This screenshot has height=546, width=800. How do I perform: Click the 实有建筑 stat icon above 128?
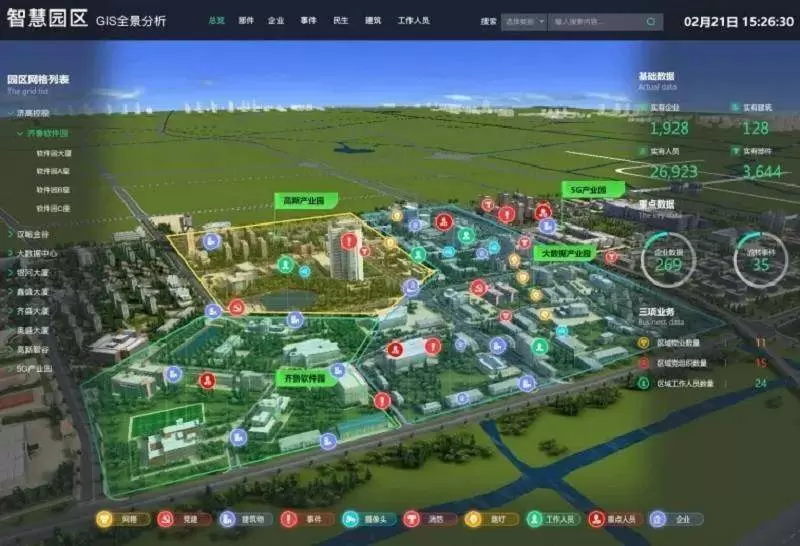[x=735, y=108]
